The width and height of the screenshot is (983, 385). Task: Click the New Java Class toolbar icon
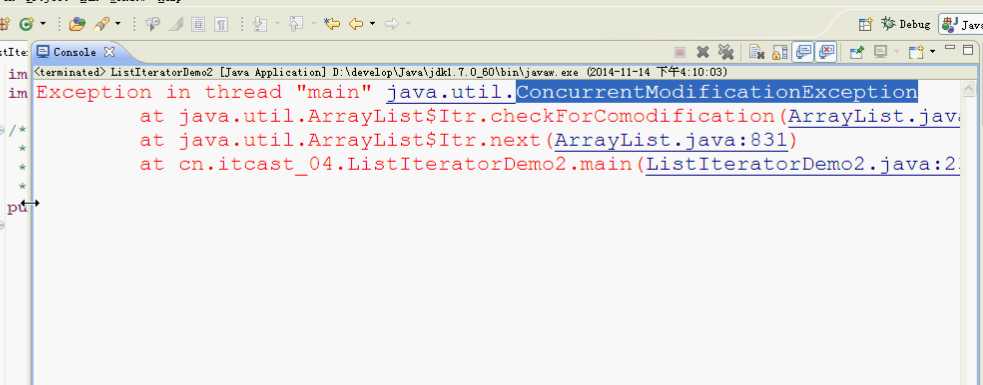[26, 24]
